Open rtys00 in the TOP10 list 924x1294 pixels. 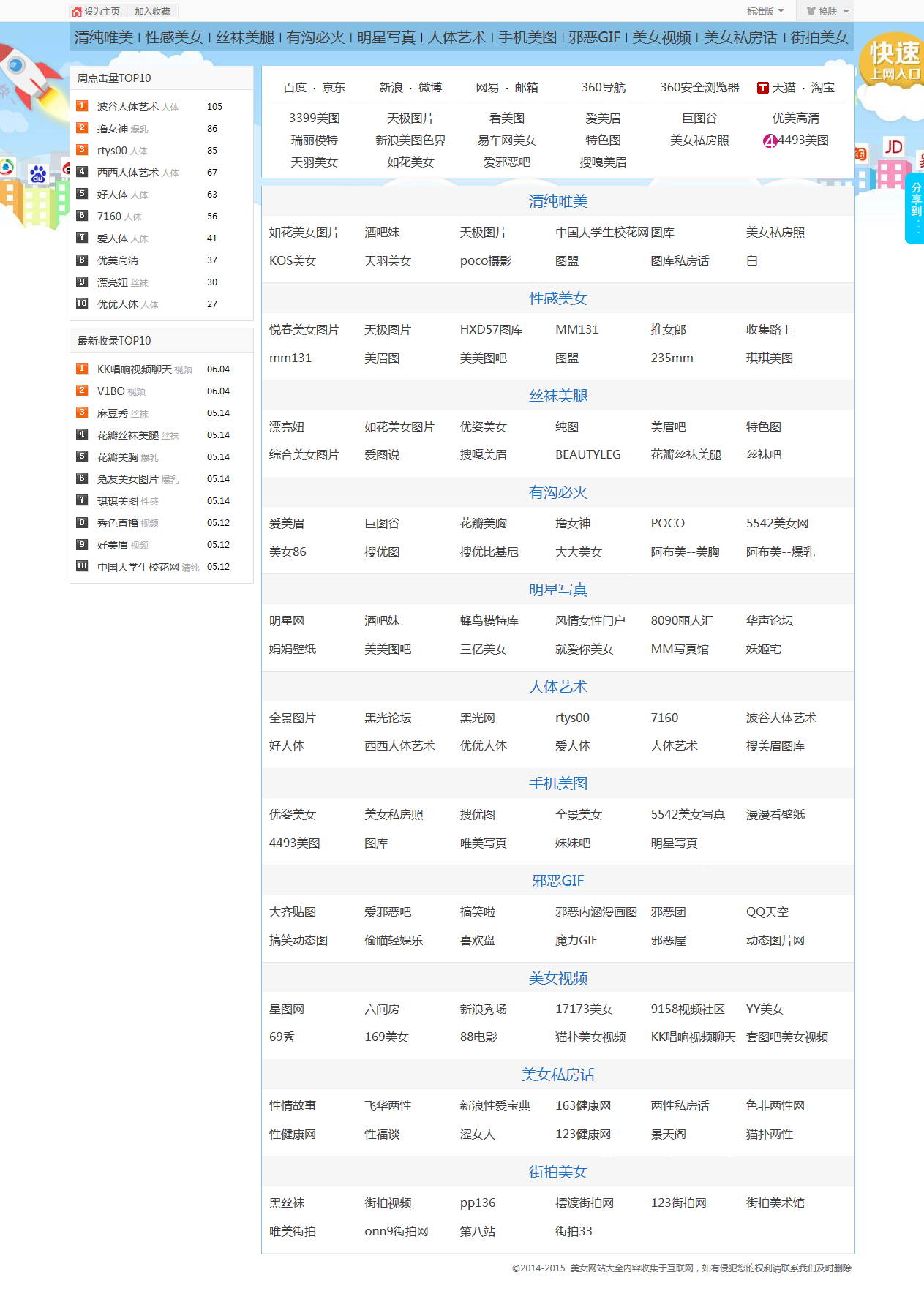[x=112, y=151]
